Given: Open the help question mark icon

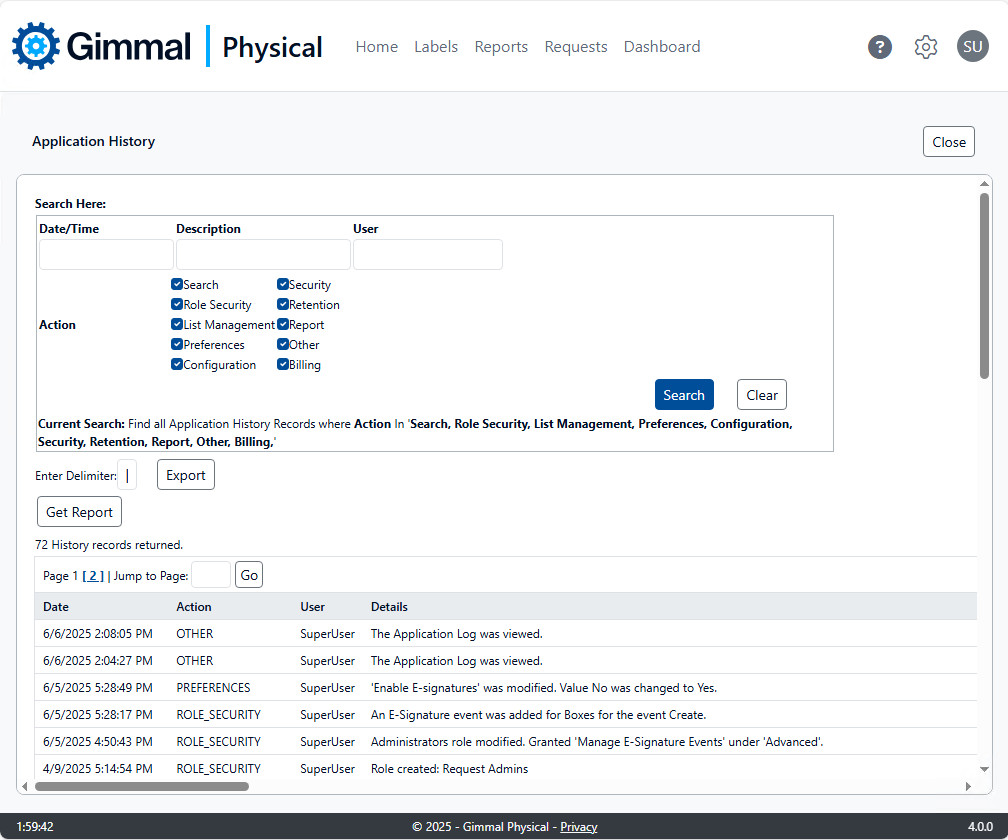Looking at the screenshot, I should pyautogui.click(x=879, y=47).
